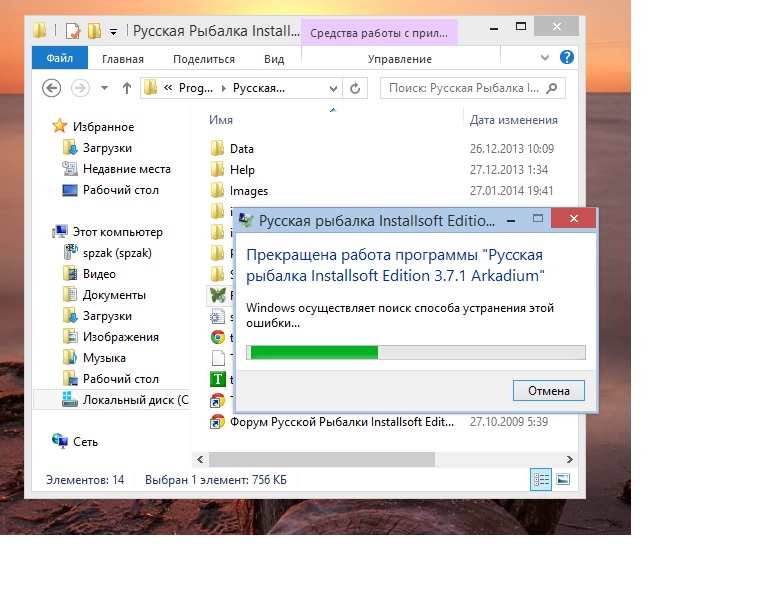The width and height of the screenshot is (768, 614).
Task: Switch to the Вид ribbon tab
Action: [x=274, y=59]
